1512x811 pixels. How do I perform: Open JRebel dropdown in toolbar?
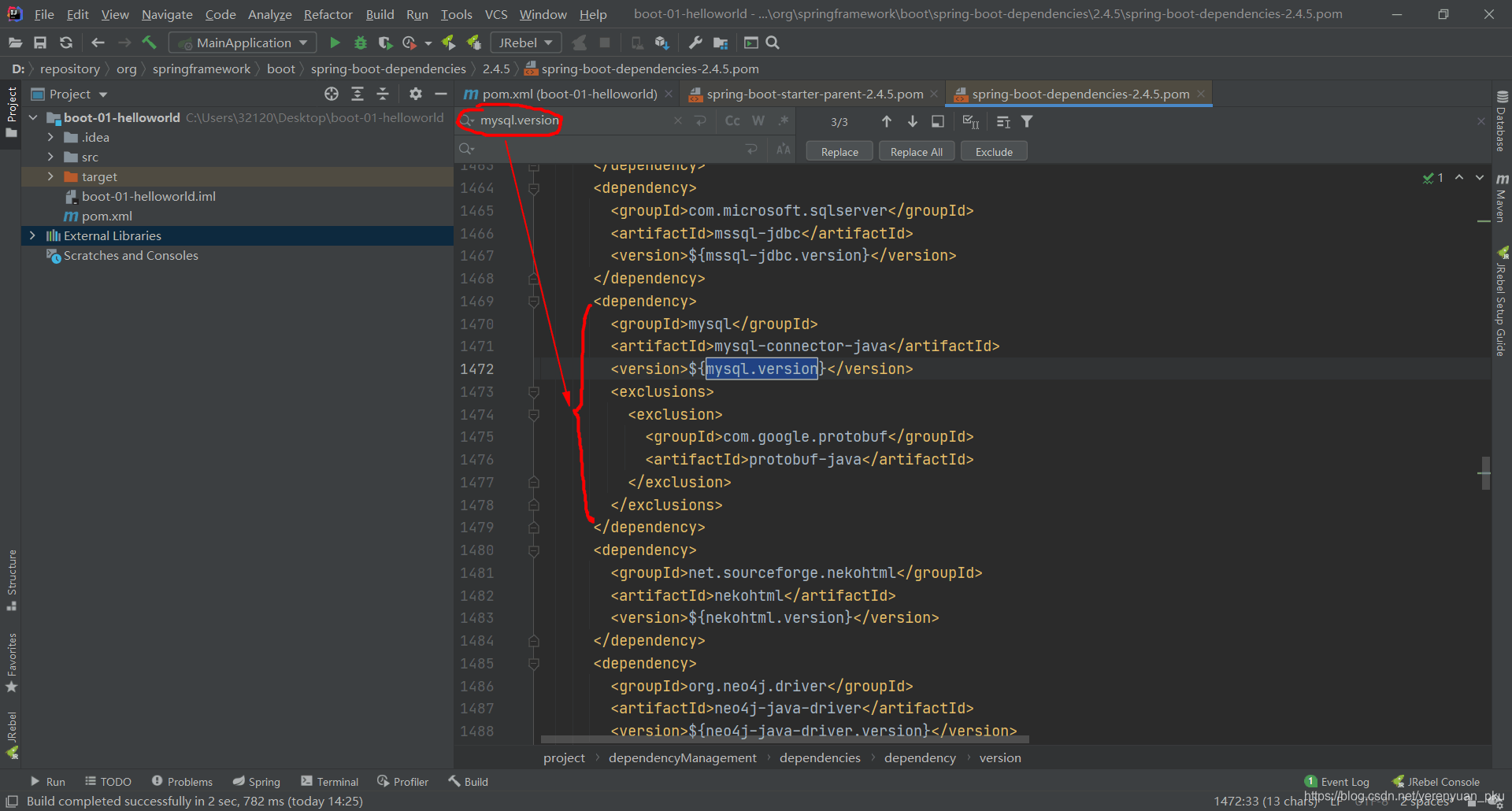coord(526,43)
